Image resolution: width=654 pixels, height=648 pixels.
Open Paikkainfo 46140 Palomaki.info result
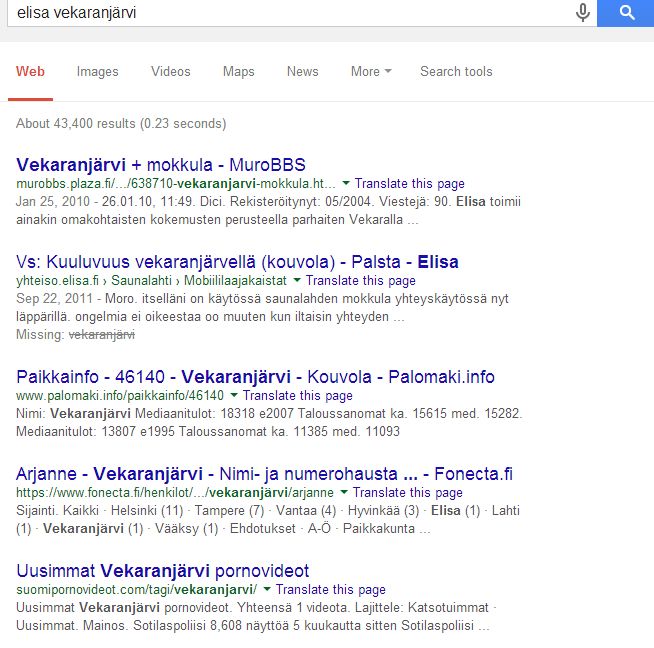255,377
